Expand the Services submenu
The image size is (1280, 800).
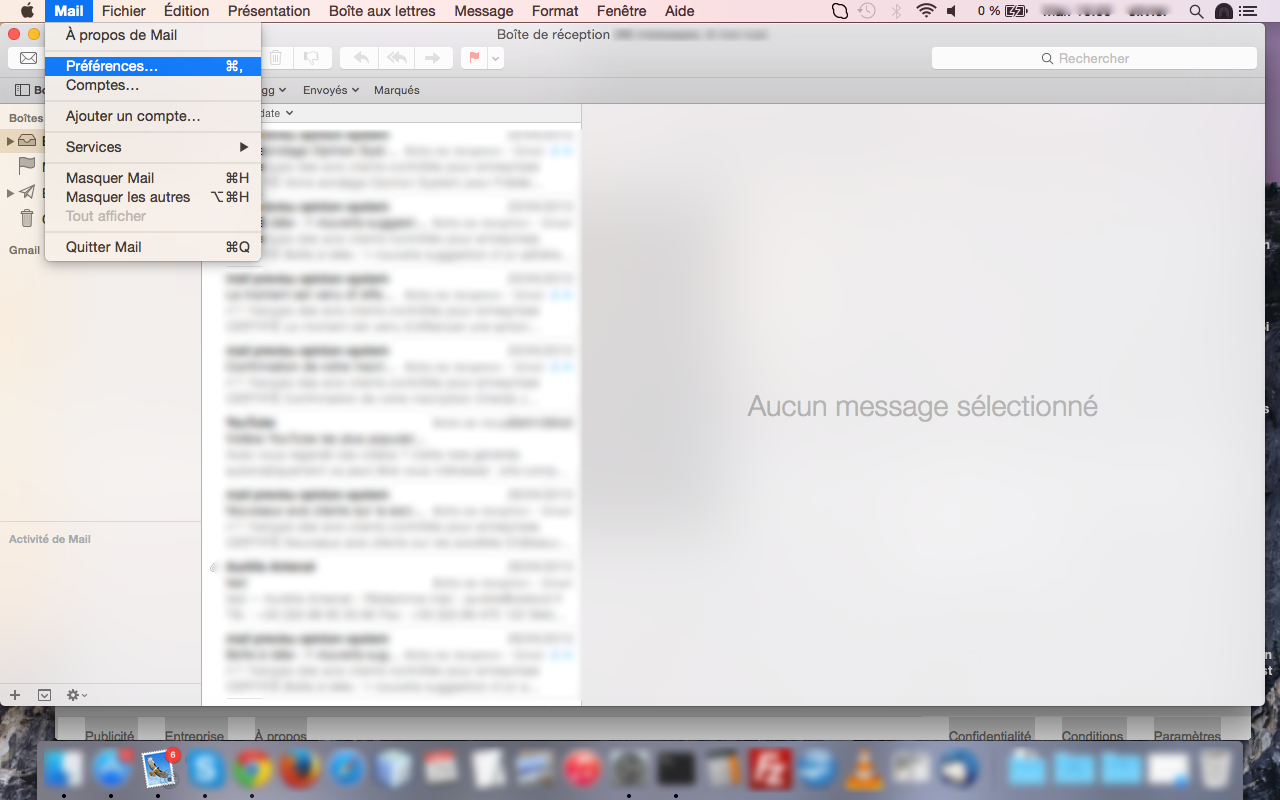153,147
